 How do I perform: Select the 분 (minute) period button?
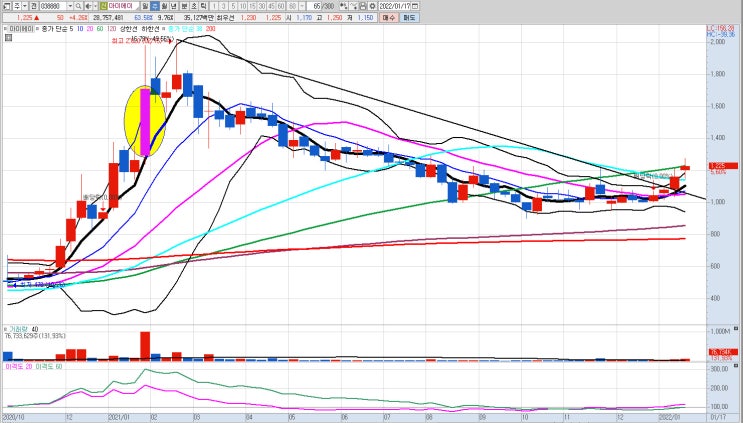click(184, 6)
